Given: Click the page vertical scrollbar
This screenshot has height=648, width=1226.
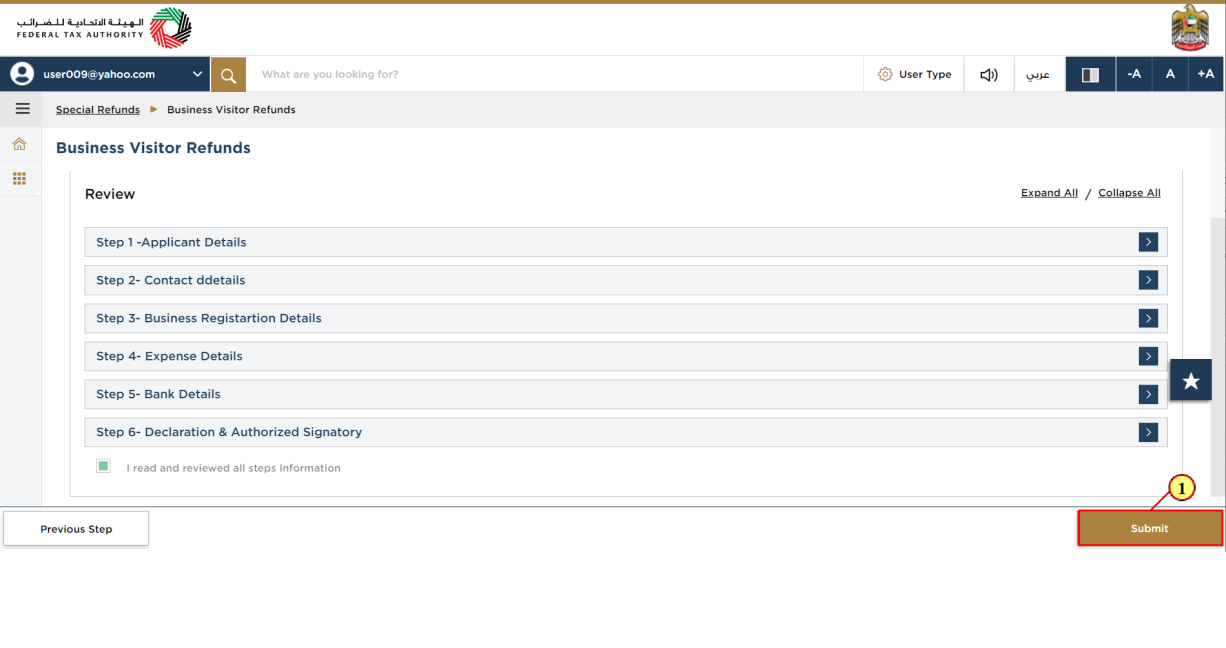Looking at the screenshot, I should [x=1217, y=357].
